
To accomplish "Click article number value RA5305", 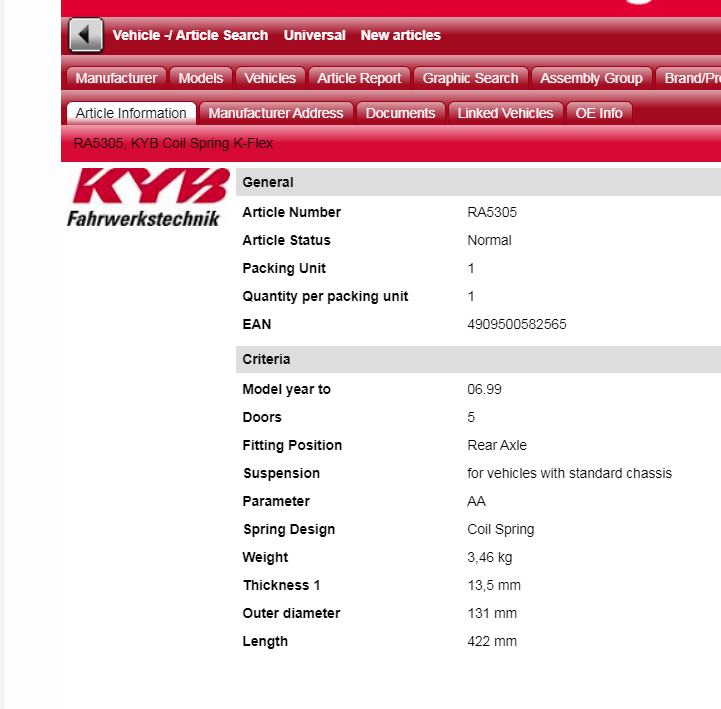I will 492,212.
